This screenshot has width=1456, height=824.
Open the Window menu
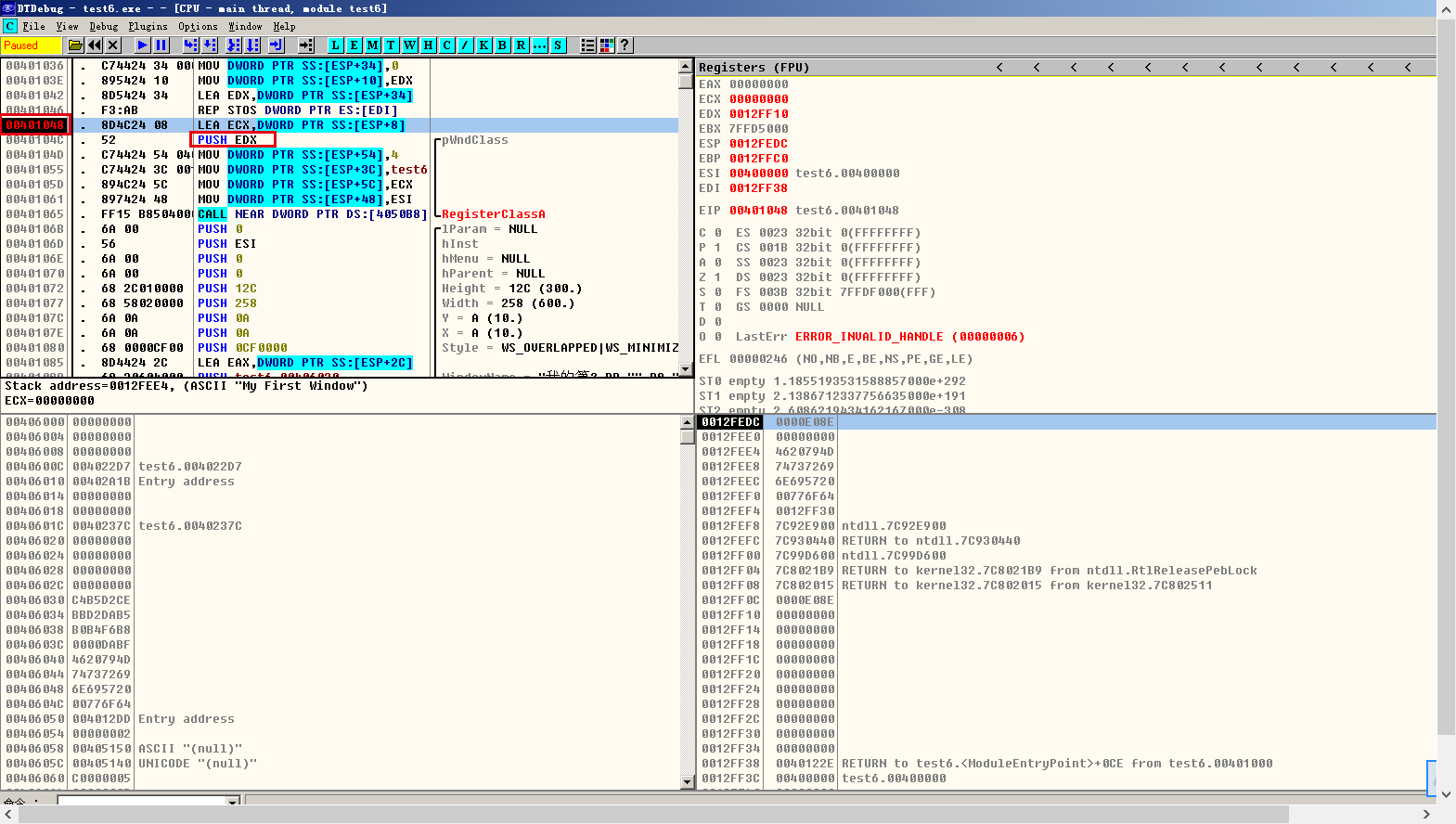click(245, 26)
